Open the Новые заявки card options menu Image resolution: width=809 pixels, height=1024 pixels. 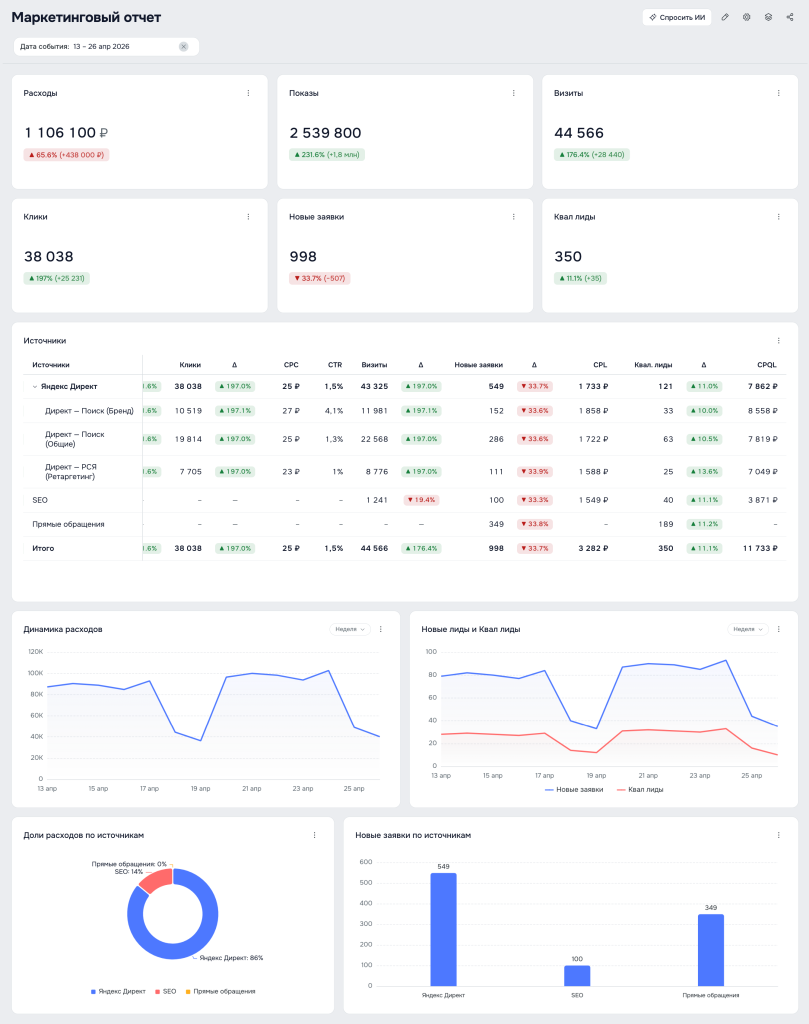[514, 217]
